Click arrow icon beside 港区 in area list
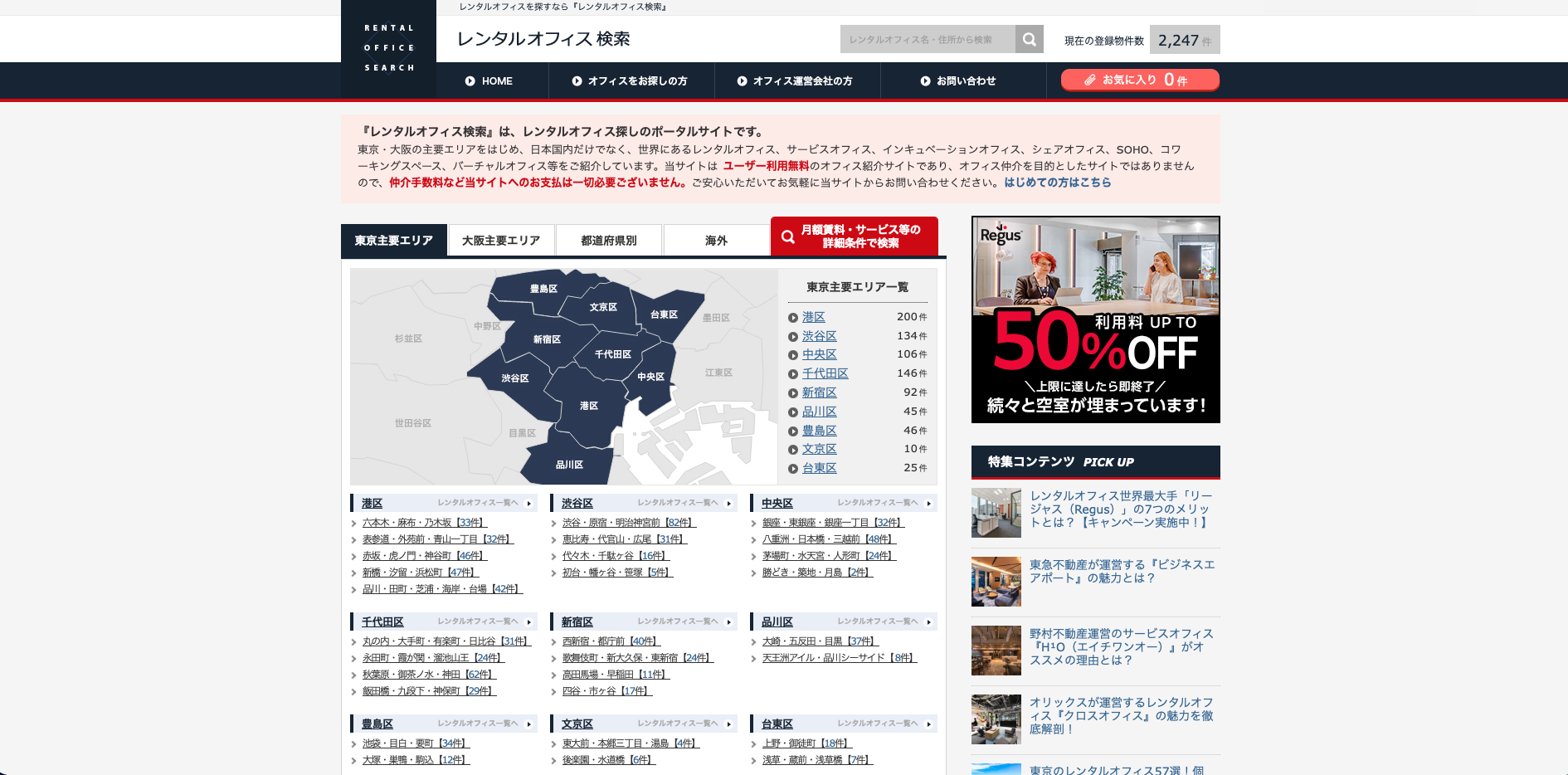This screenshot has height=775, width=1568. (x=793, y=318)
